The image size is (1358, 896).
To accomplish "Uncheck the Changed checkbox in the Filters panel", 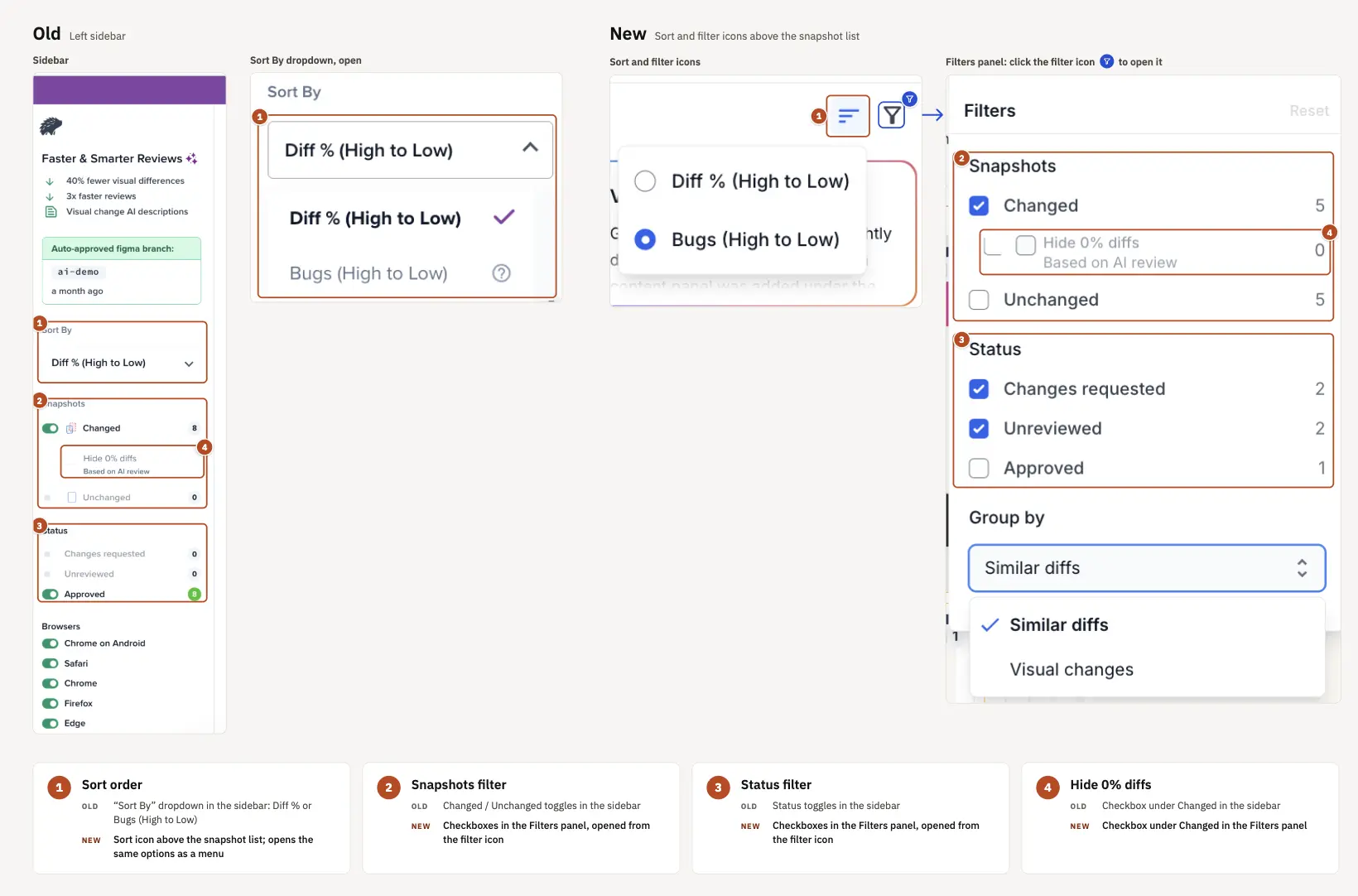I will (x=979, y=205).
